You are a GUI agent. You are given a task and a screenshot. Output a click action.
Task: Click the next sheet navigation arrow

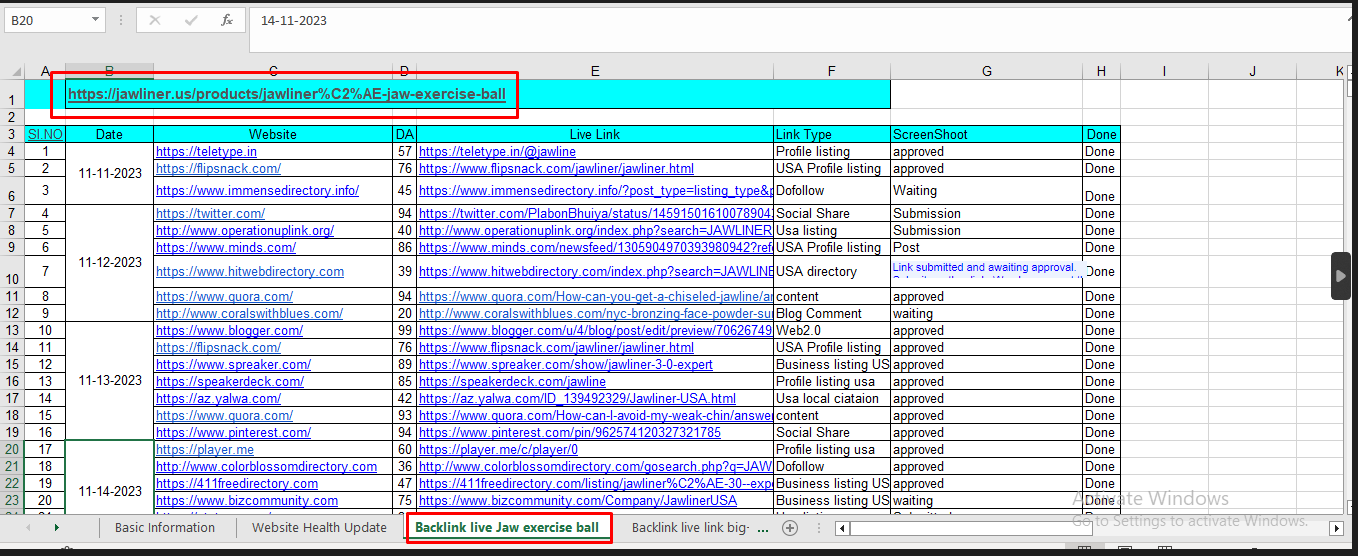coord(57,527)
